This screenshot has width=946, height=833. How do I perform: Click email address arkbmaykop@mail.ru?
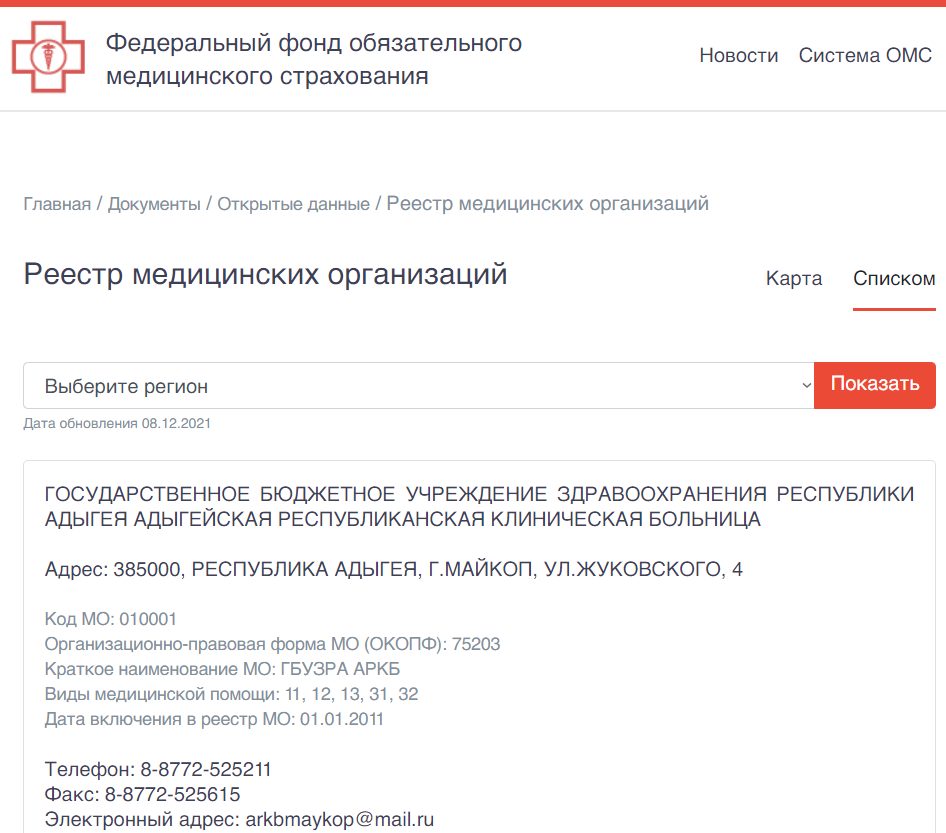(340, 820)
